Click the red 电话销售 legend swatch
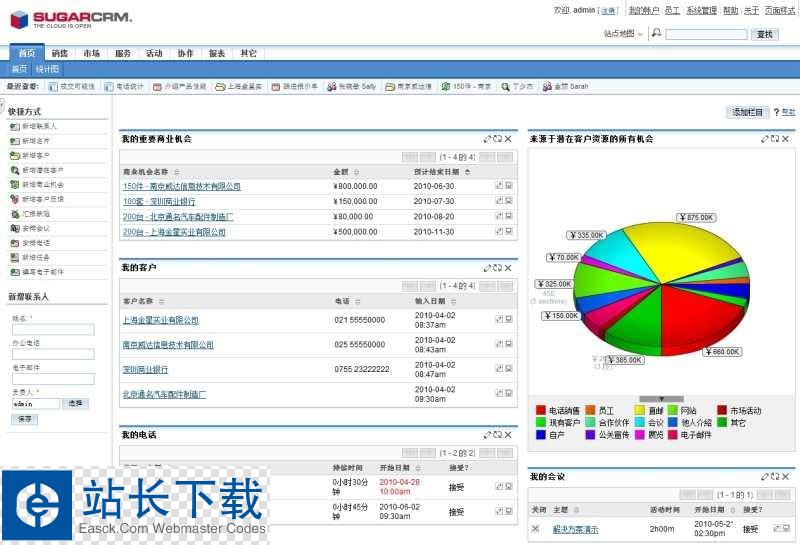The height and width of the screenshot is (545, 800). click(541, 410)
